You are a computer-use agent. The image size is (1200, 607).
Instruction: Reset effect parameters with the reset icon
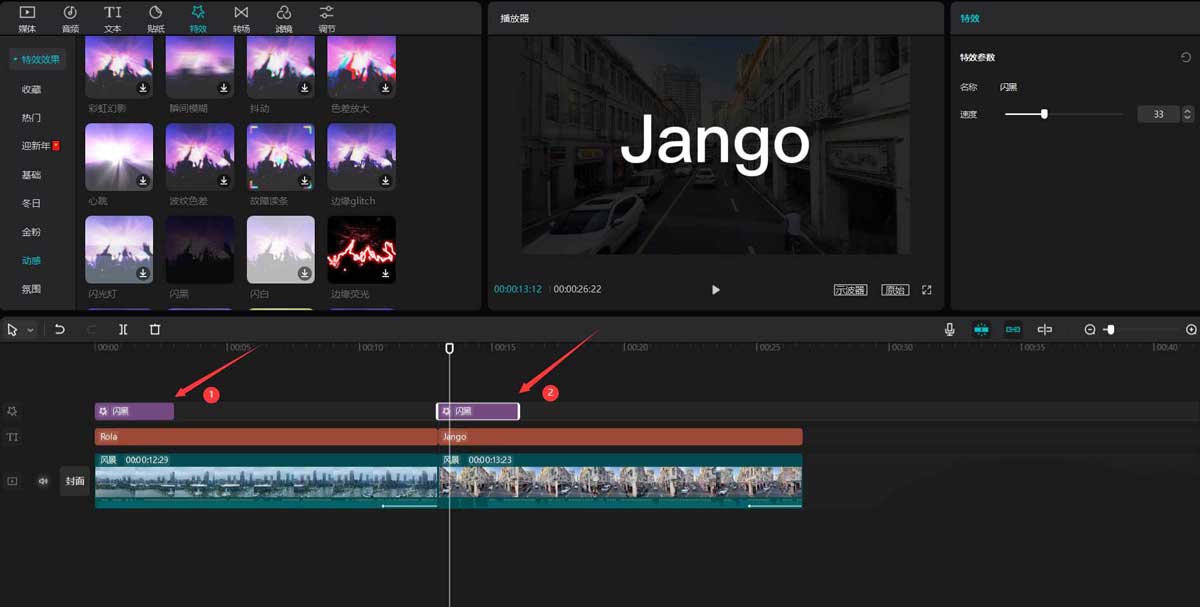pyautogui.click(x=1186, y=58)
